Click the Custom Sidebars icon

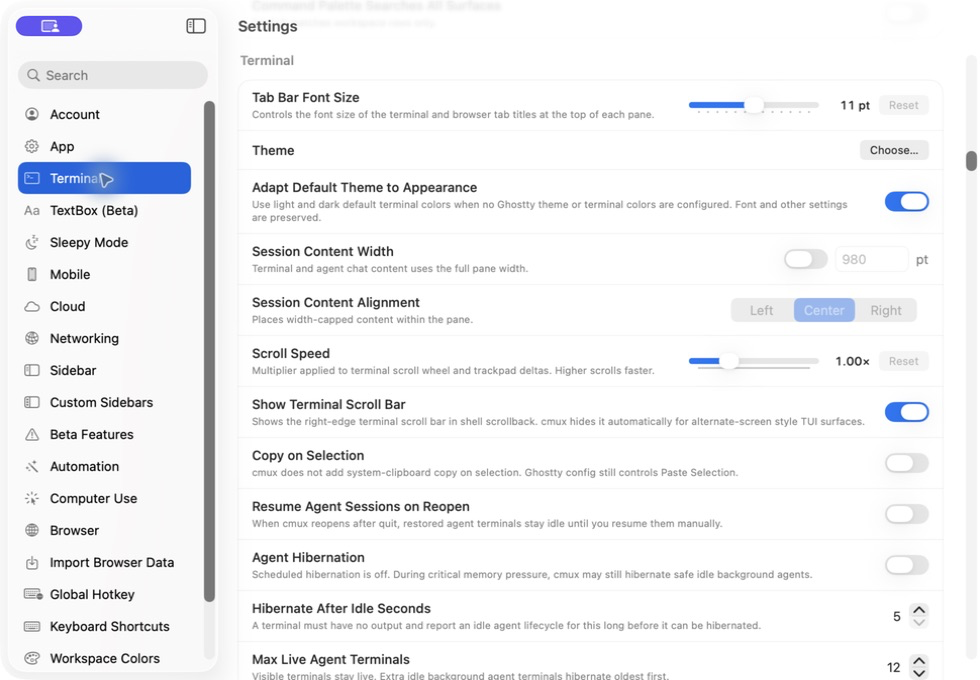click(32, 402)
